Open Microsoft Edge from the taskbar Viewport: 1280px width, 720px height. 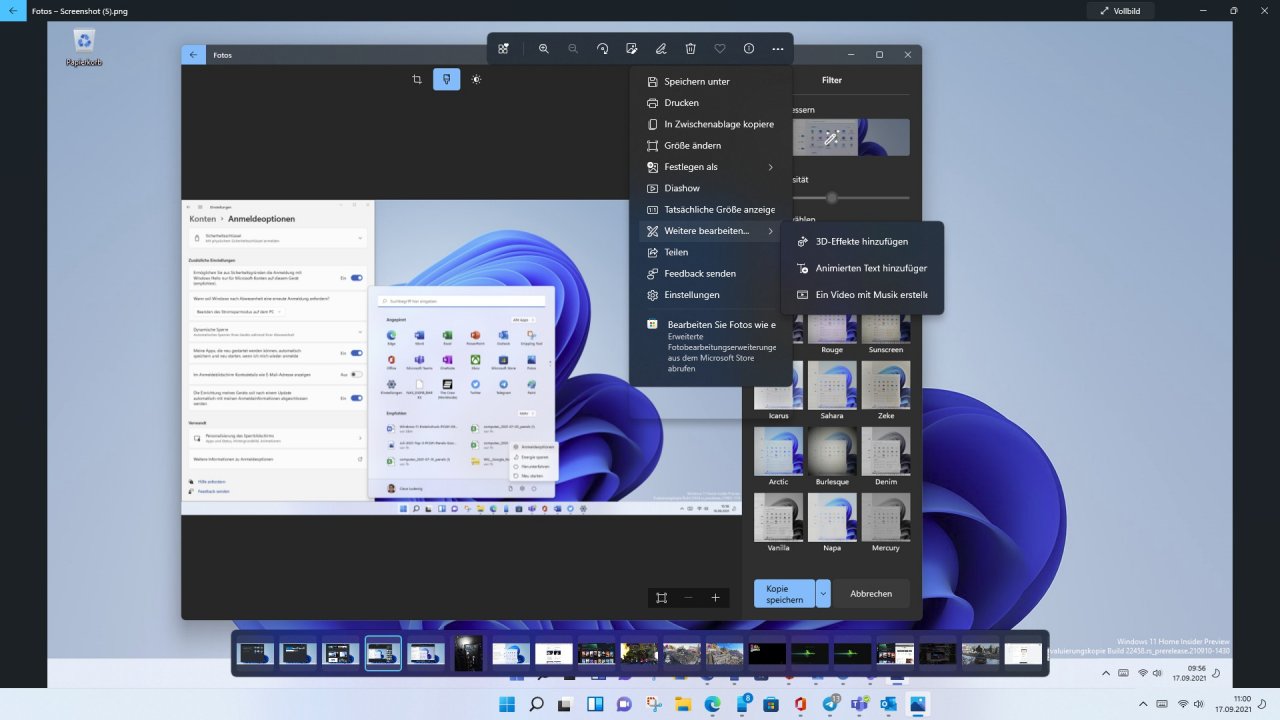[x=712, y=704]
